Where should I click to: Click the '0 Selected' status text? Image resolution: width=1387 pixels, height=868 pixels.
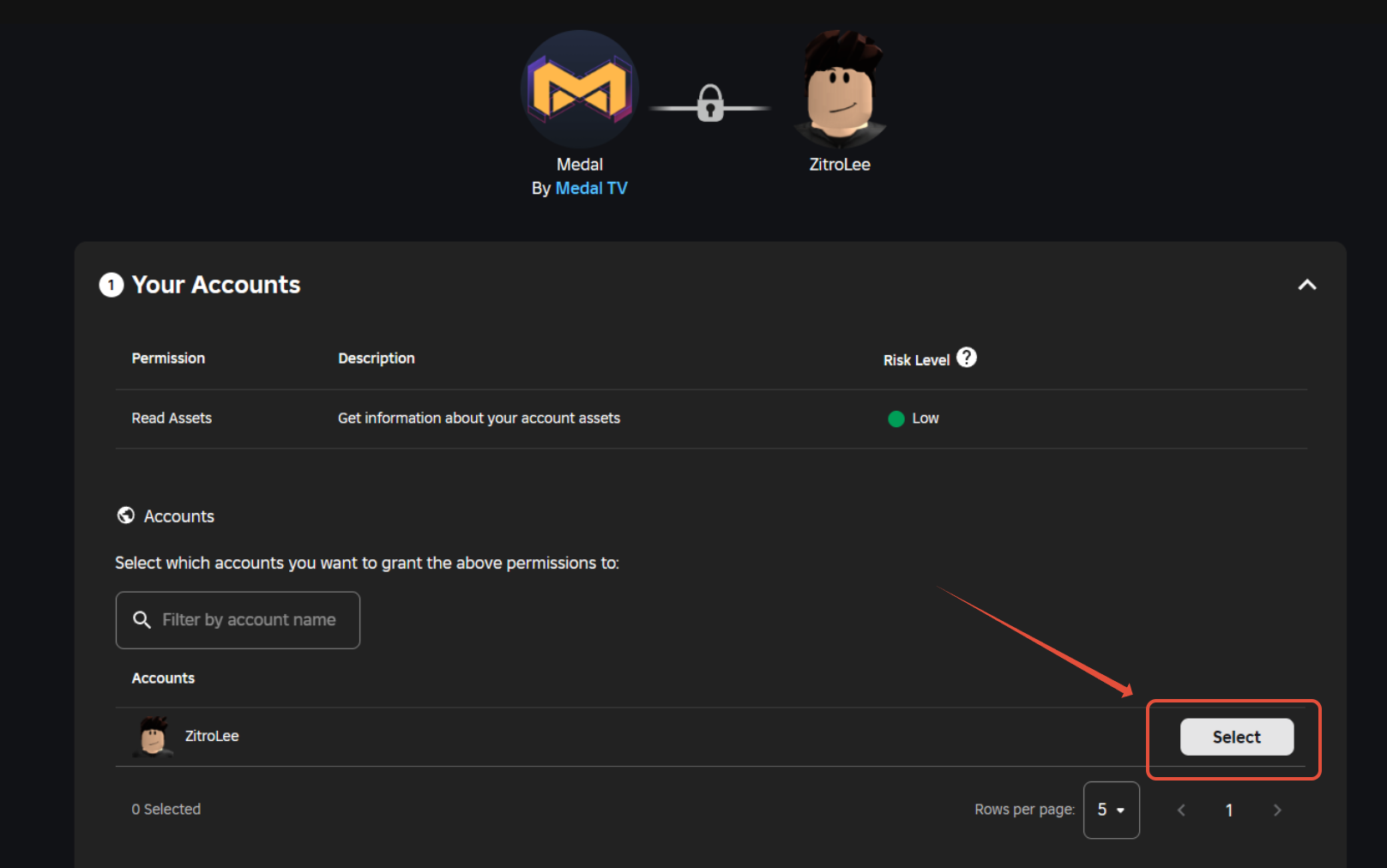point(166,809)
